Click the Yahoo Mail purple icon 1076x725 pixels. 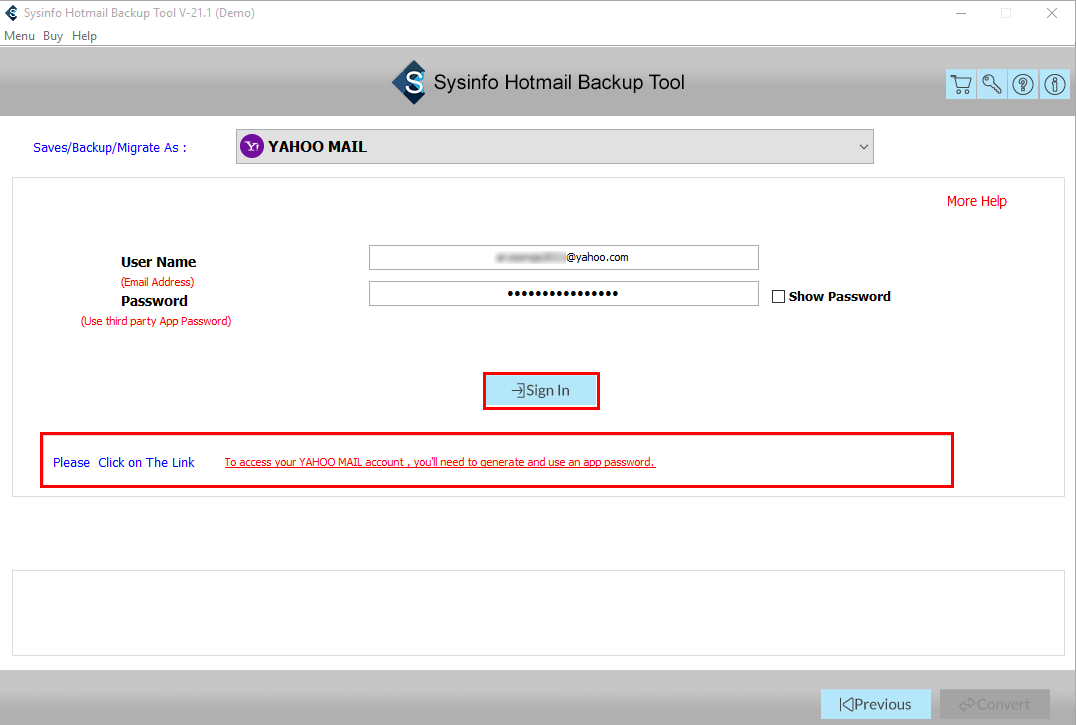252,146
